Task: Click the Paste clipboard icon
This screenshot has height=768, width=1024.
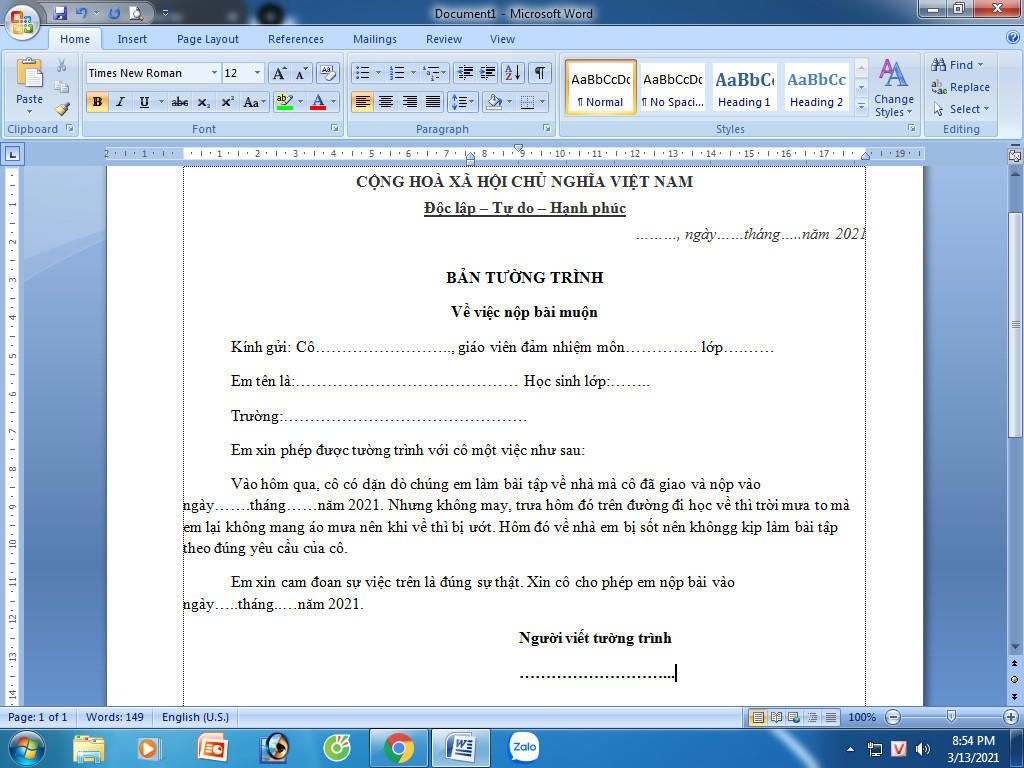Action: 29,74
